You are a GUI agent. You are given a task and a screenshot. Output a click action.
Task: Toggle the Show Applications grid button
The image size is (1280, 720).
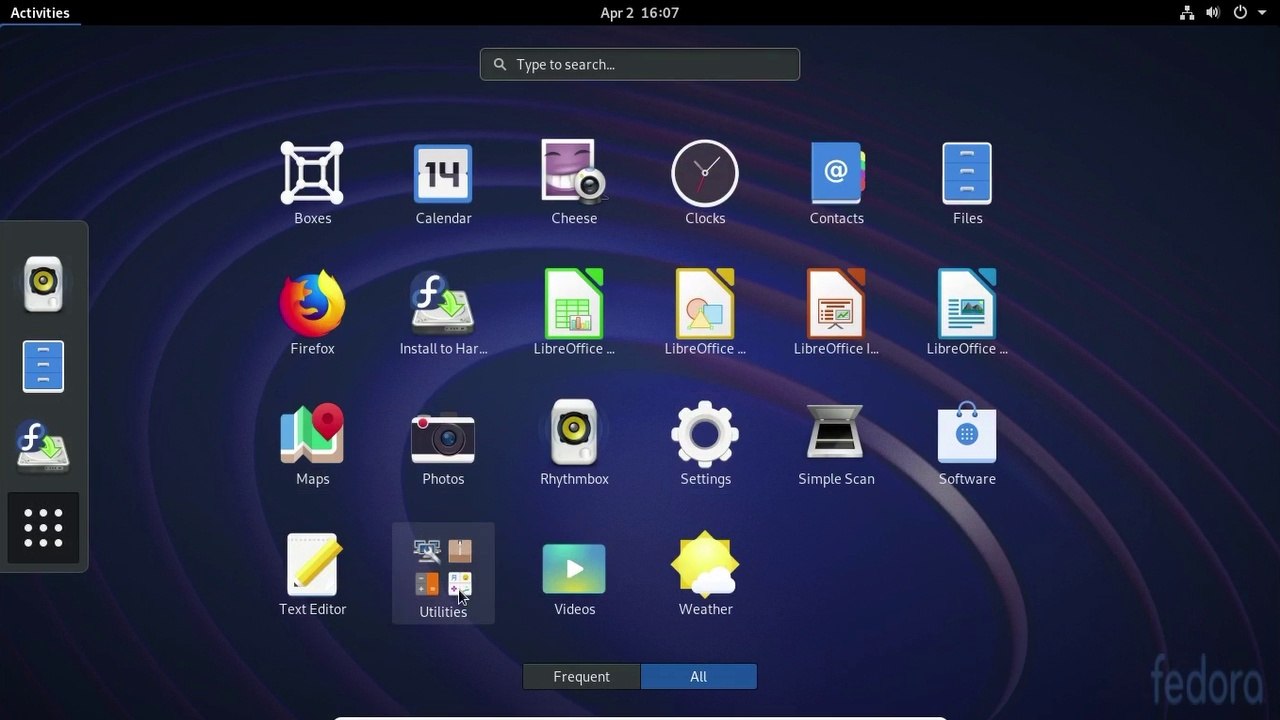tap(43, 528)
